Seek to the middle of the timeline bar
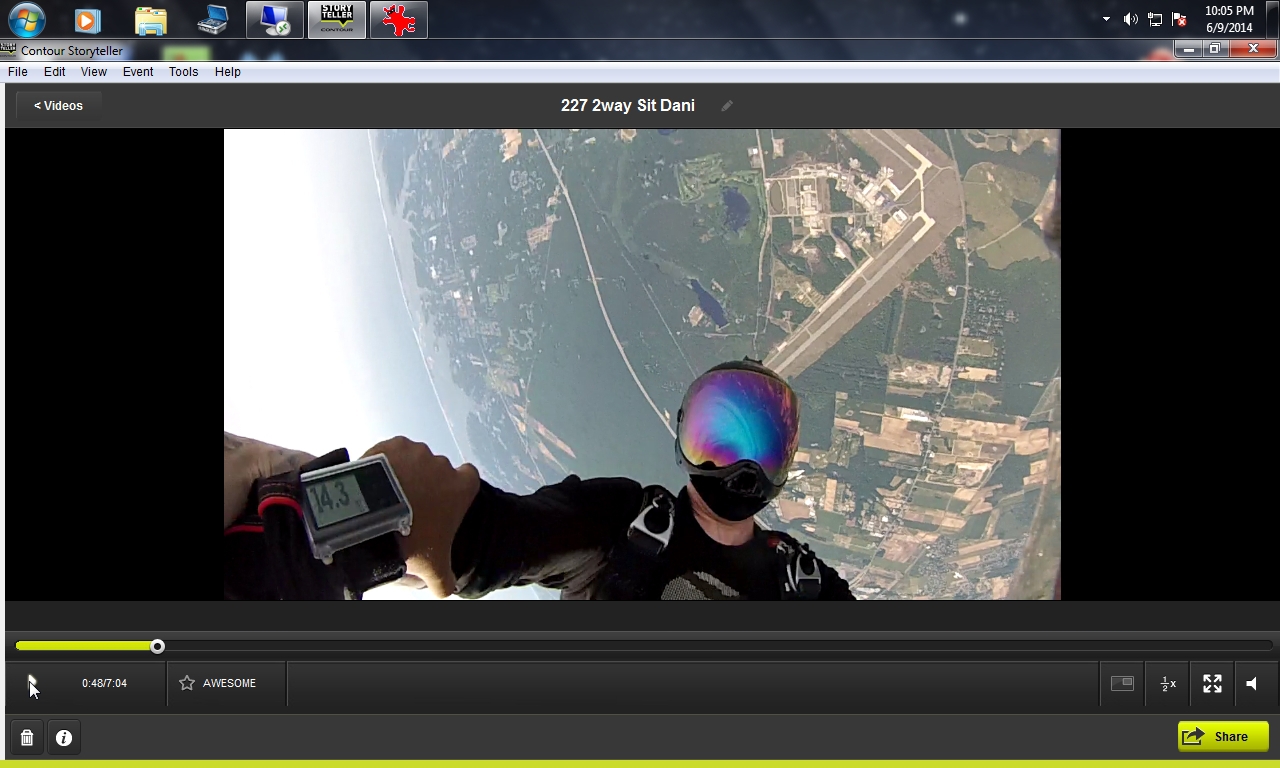This screenshot has height=768, width=1280. coord(644,647)
